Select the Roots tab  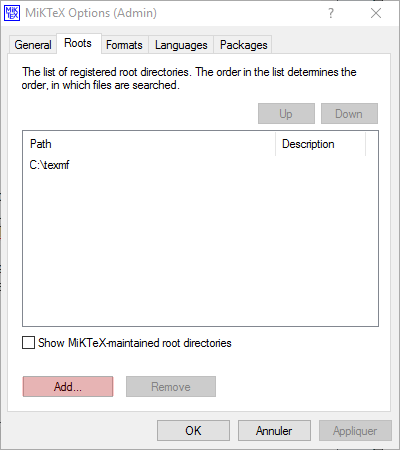coord(78,43)
